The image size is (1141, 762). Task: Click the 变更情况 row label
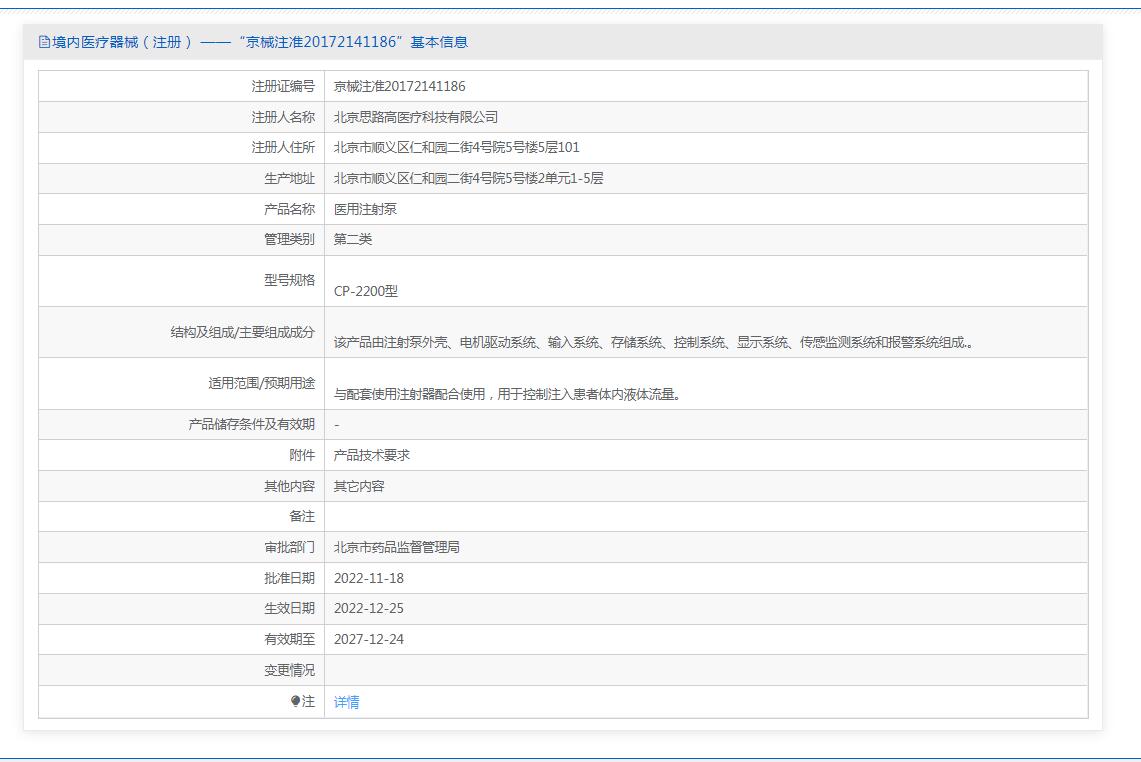click(290, 670)
